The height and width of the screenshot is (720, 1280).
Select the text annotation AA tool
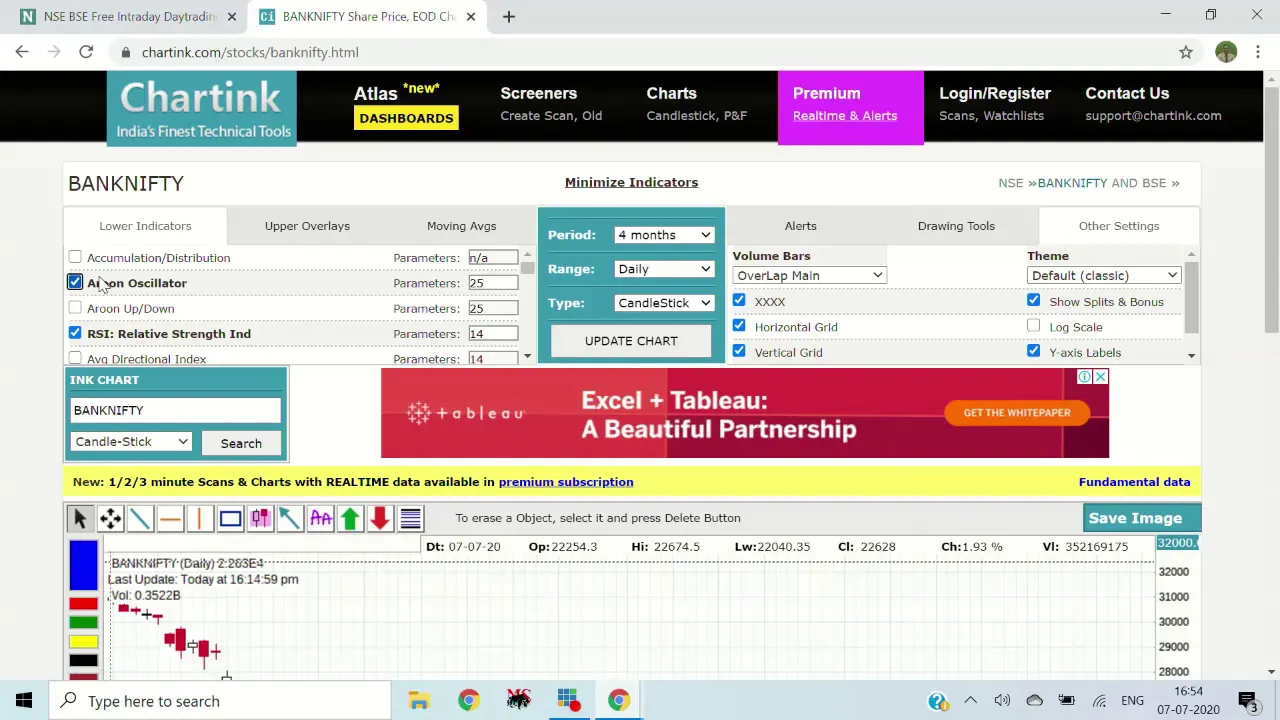click(x=320, y=518)
